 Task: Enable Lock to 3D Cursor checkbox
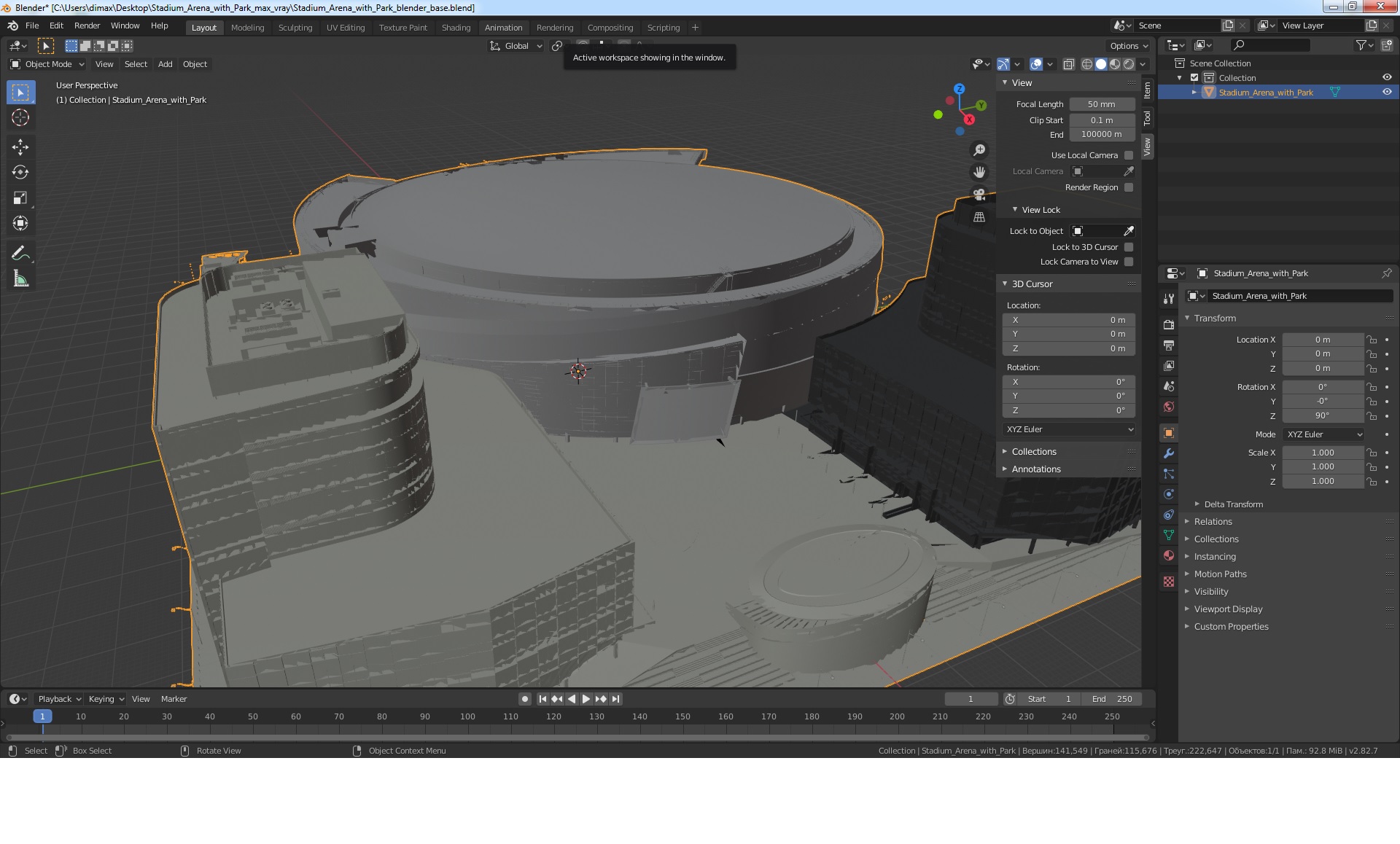pyautogui.click(x=1129, y=247)
